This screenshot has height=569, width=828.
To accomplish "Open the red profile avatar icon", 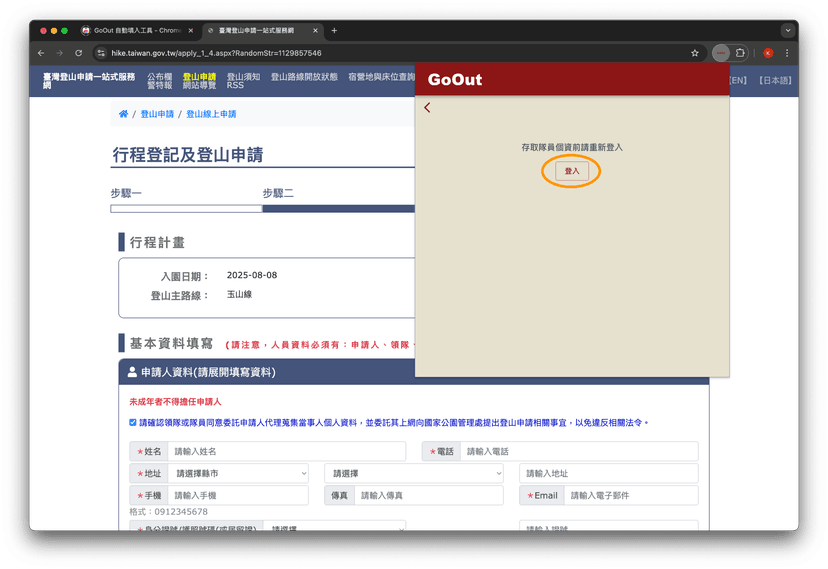I will click(768, 53).
